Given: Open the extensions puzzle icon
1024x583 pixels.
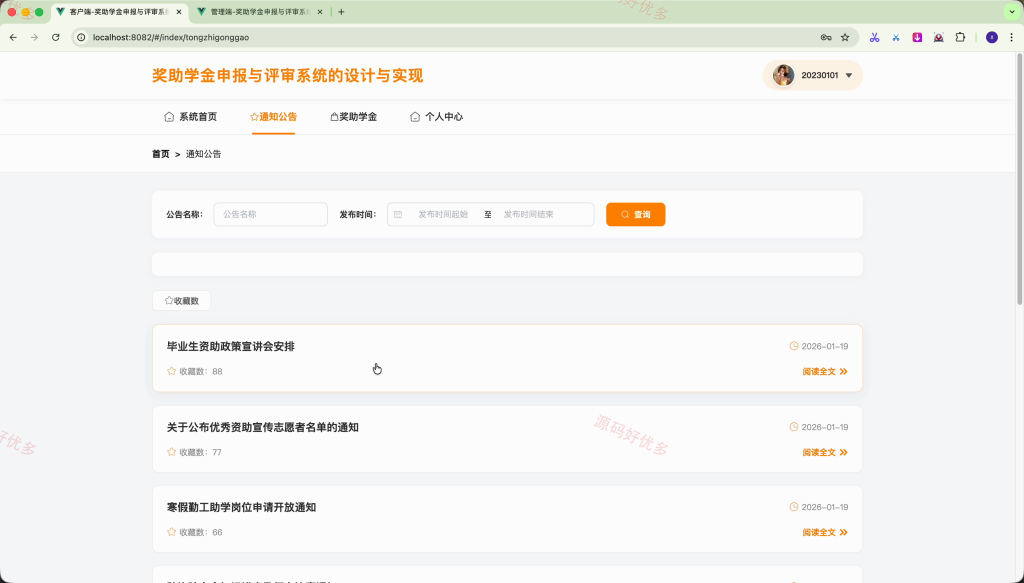Looking at the screenshot, I should click(960, 37).
